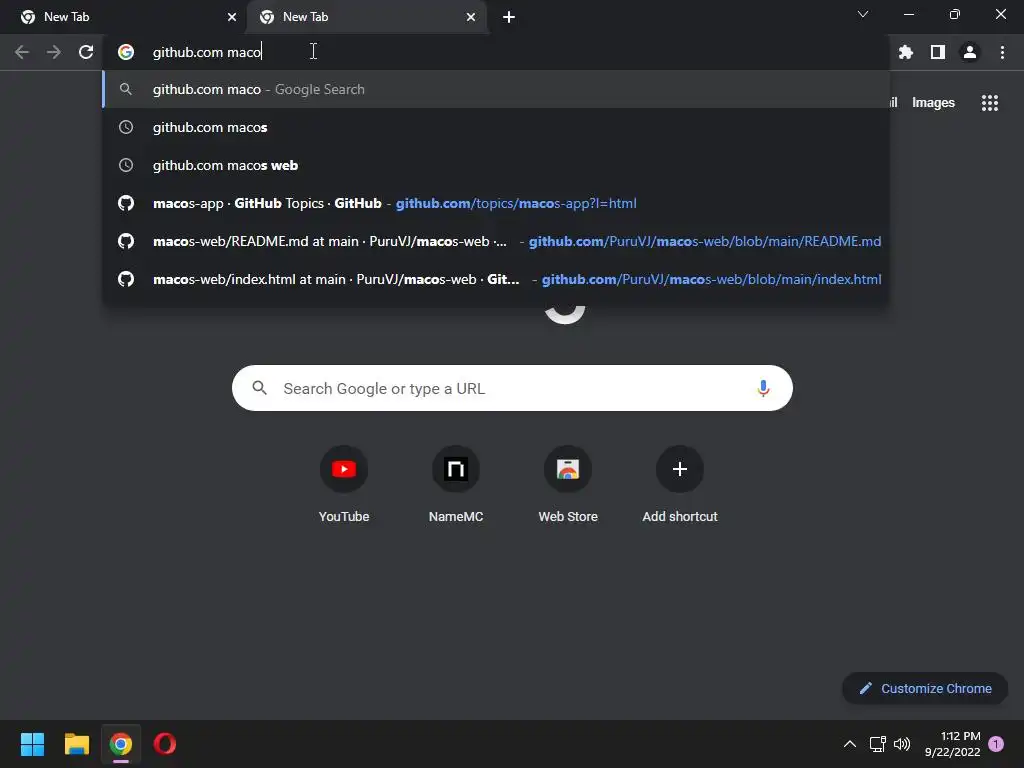Viewport: 1024px width, 768px height.
Task: Open the Web Store shortcut tile
Action: (x=568, y=485)
